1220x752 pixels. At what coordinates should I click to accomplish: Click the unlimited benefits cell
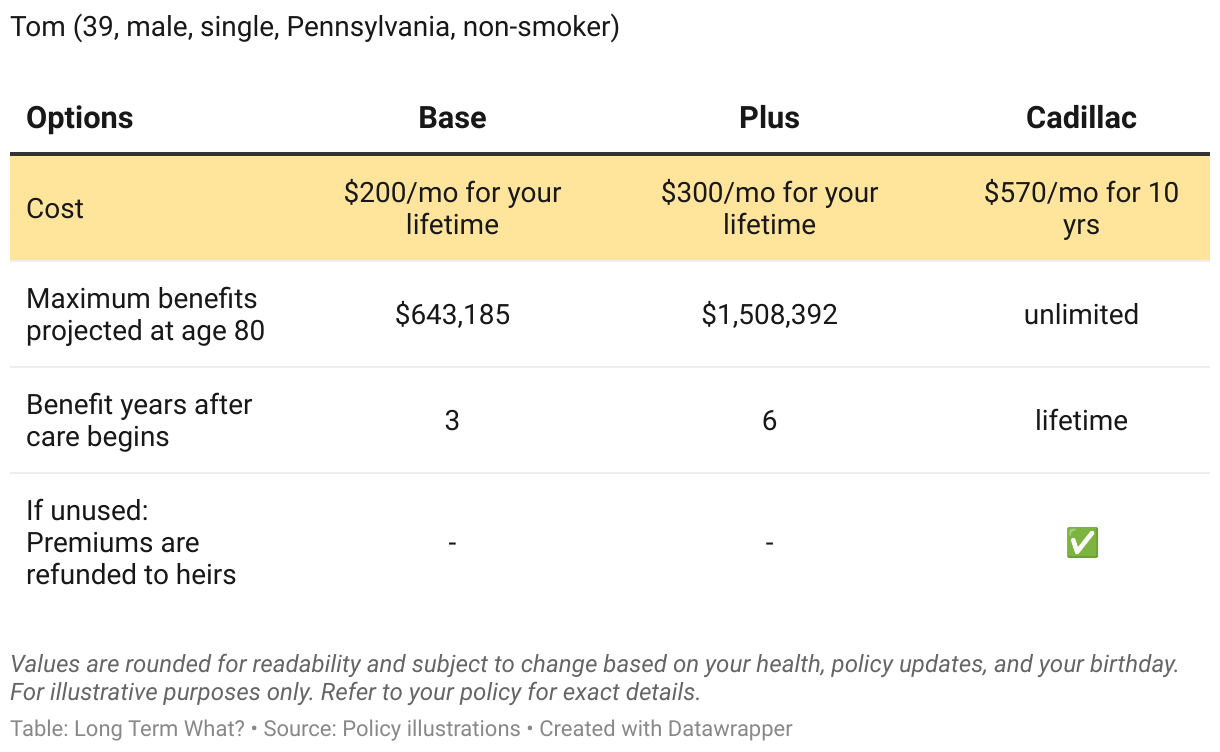point(1081,315)
